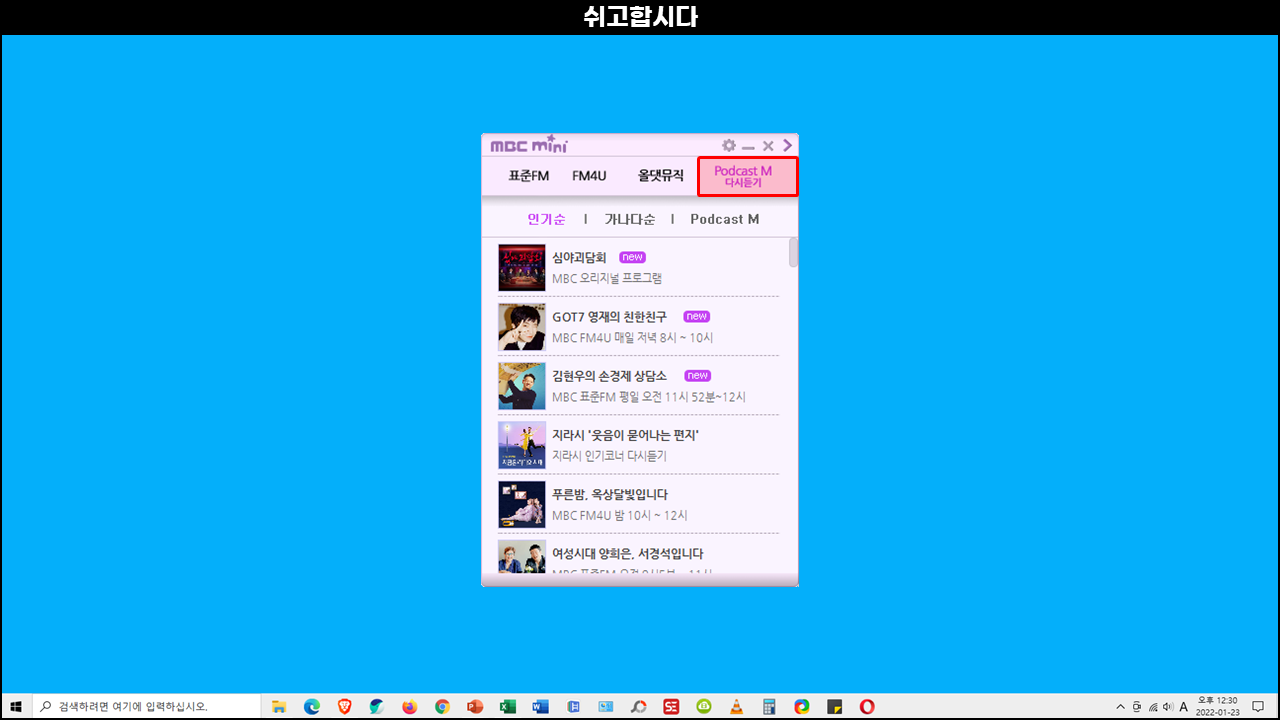Viewport: 1280px width, 720px height.
Task: Launch Brave browser from the taskbar
Action: tap(344, 706)
